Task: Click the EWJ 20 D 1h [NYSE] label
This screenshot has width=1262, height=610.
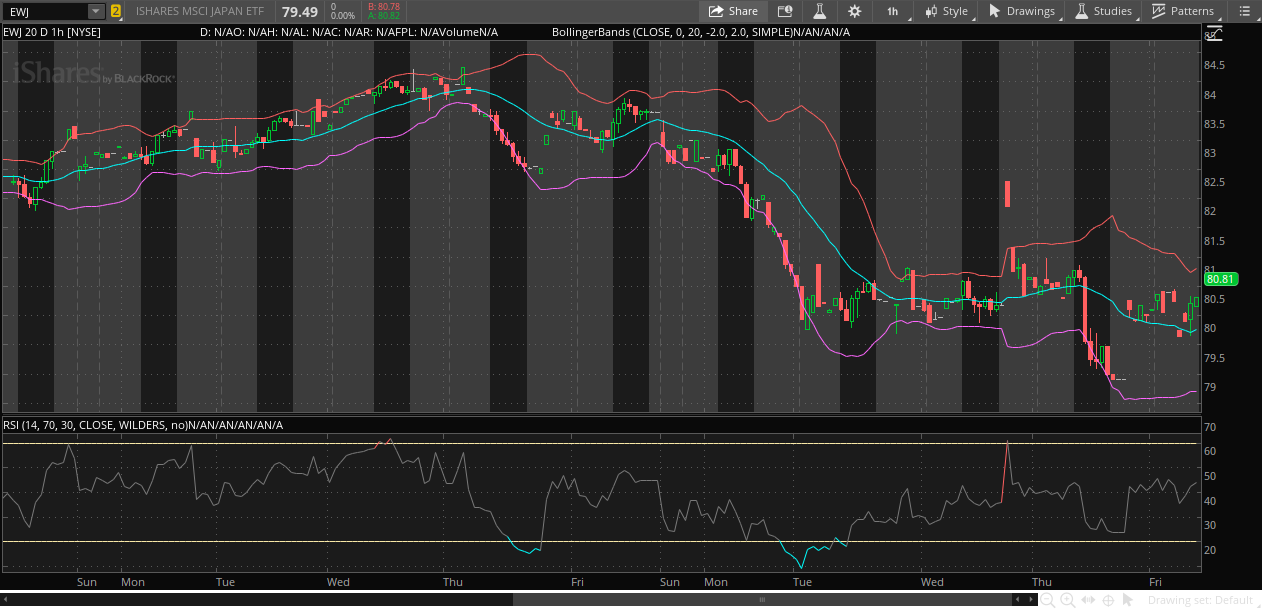Action: pyautogui.click(x=53, y=32)
